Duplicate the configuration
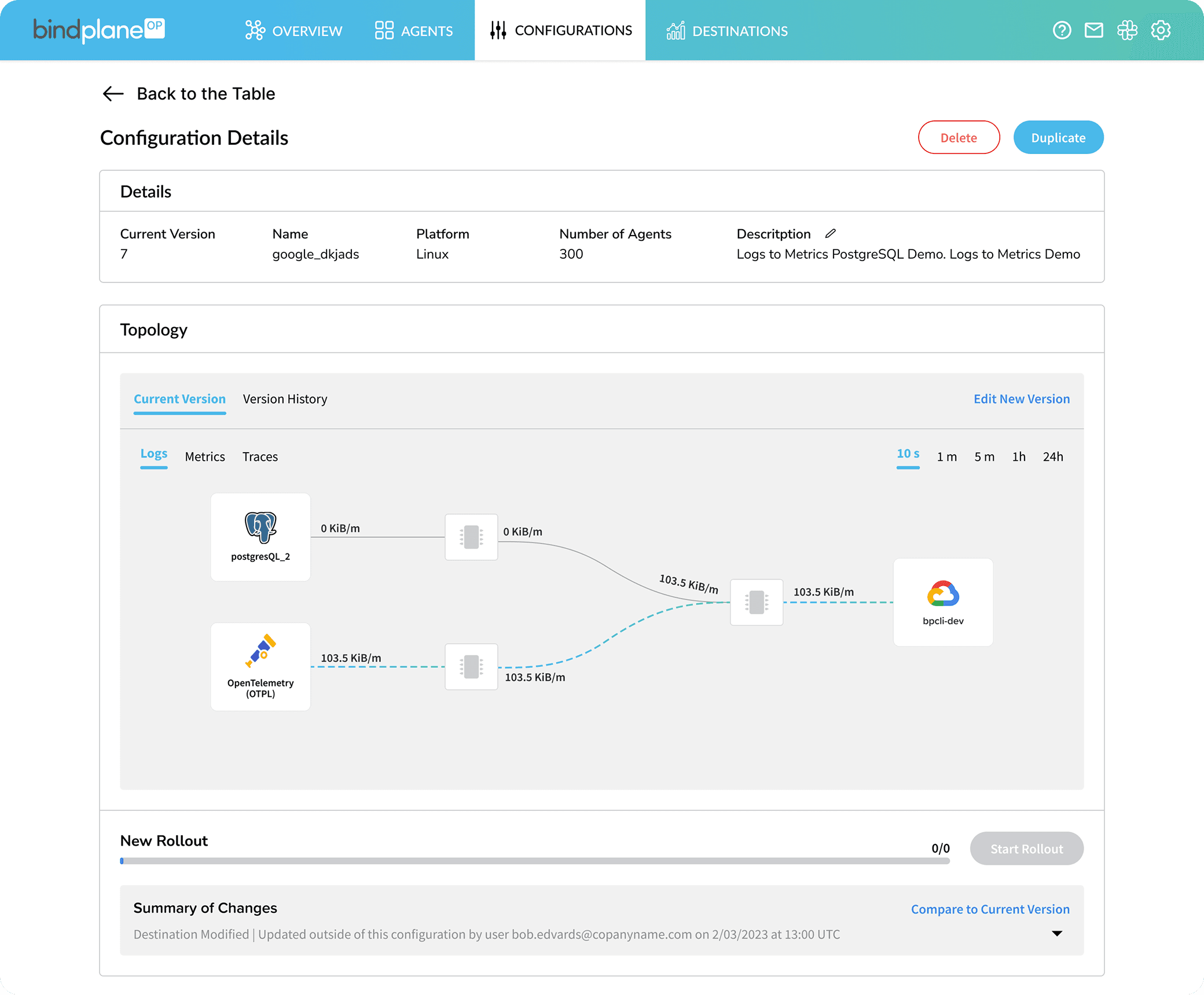1204x995 pixels. click(x=1058, y=137)
